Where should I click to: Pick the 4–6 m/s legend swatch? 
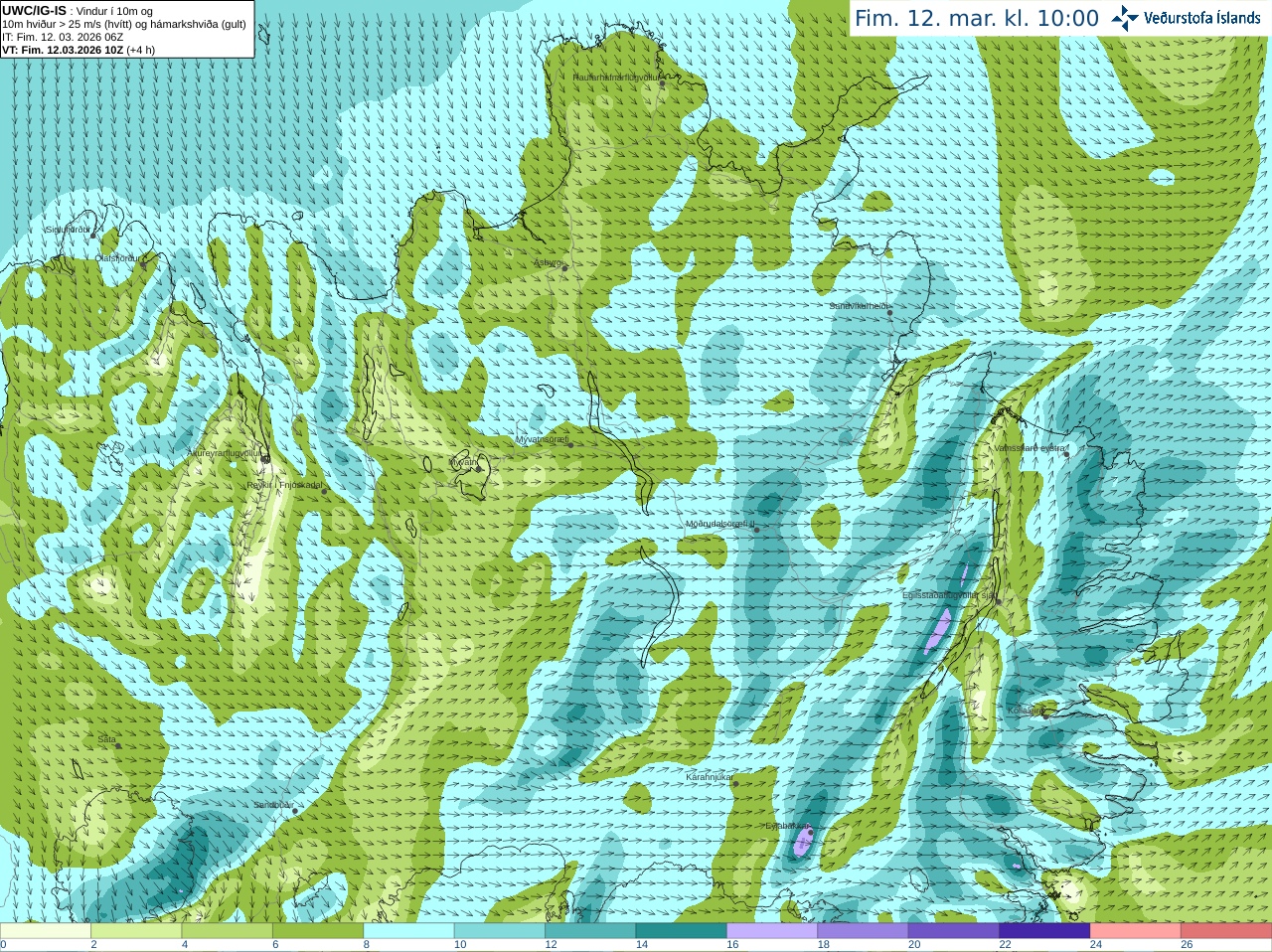[x=228, y=931]
